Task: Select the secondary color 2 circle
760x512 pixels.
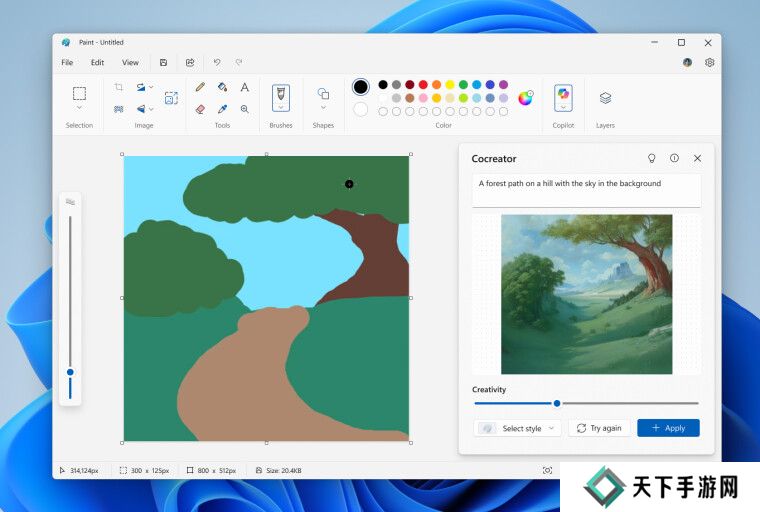Action: 360,109
